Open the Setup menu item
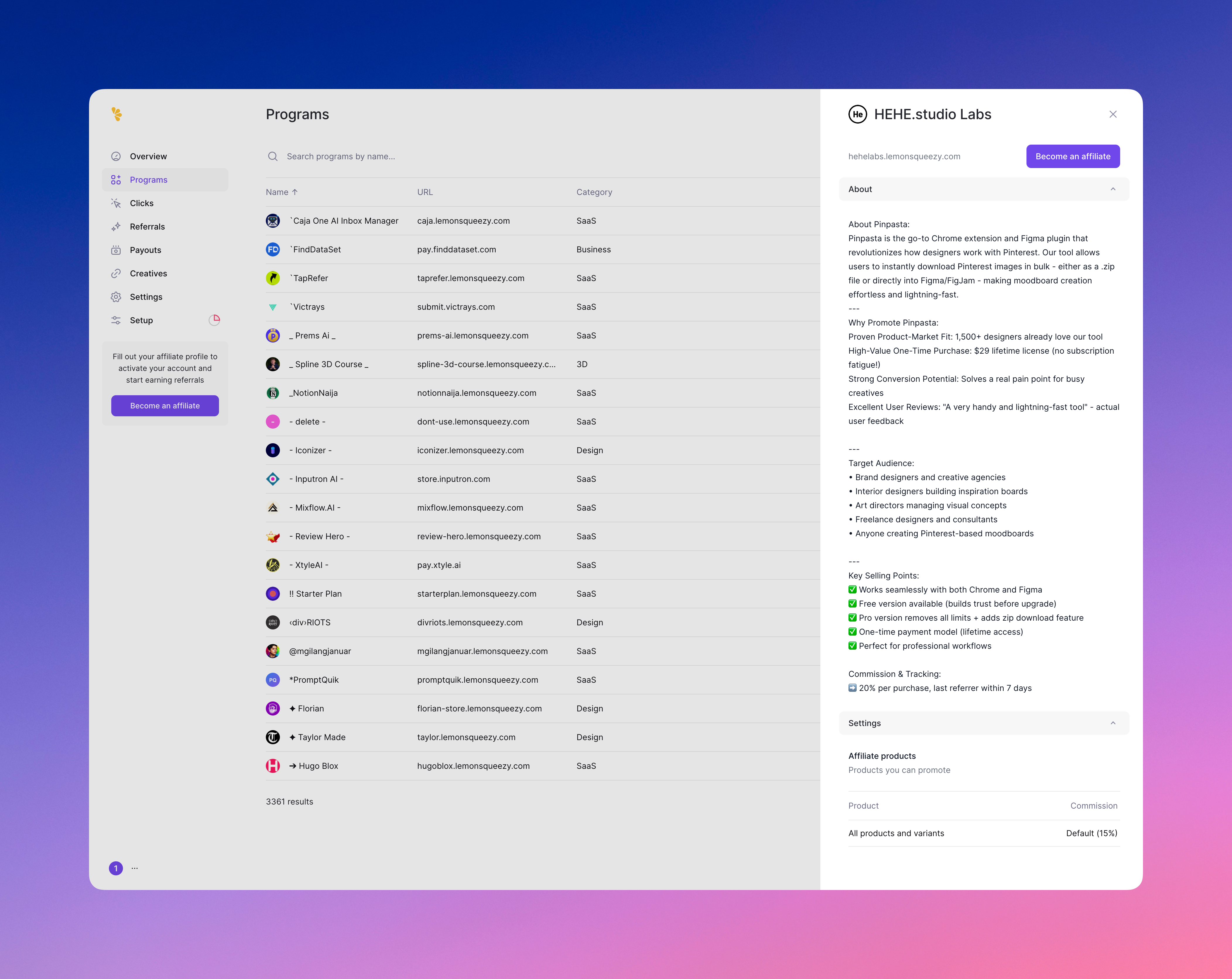This screenshot has width=1232, height=979. (141, 321)
